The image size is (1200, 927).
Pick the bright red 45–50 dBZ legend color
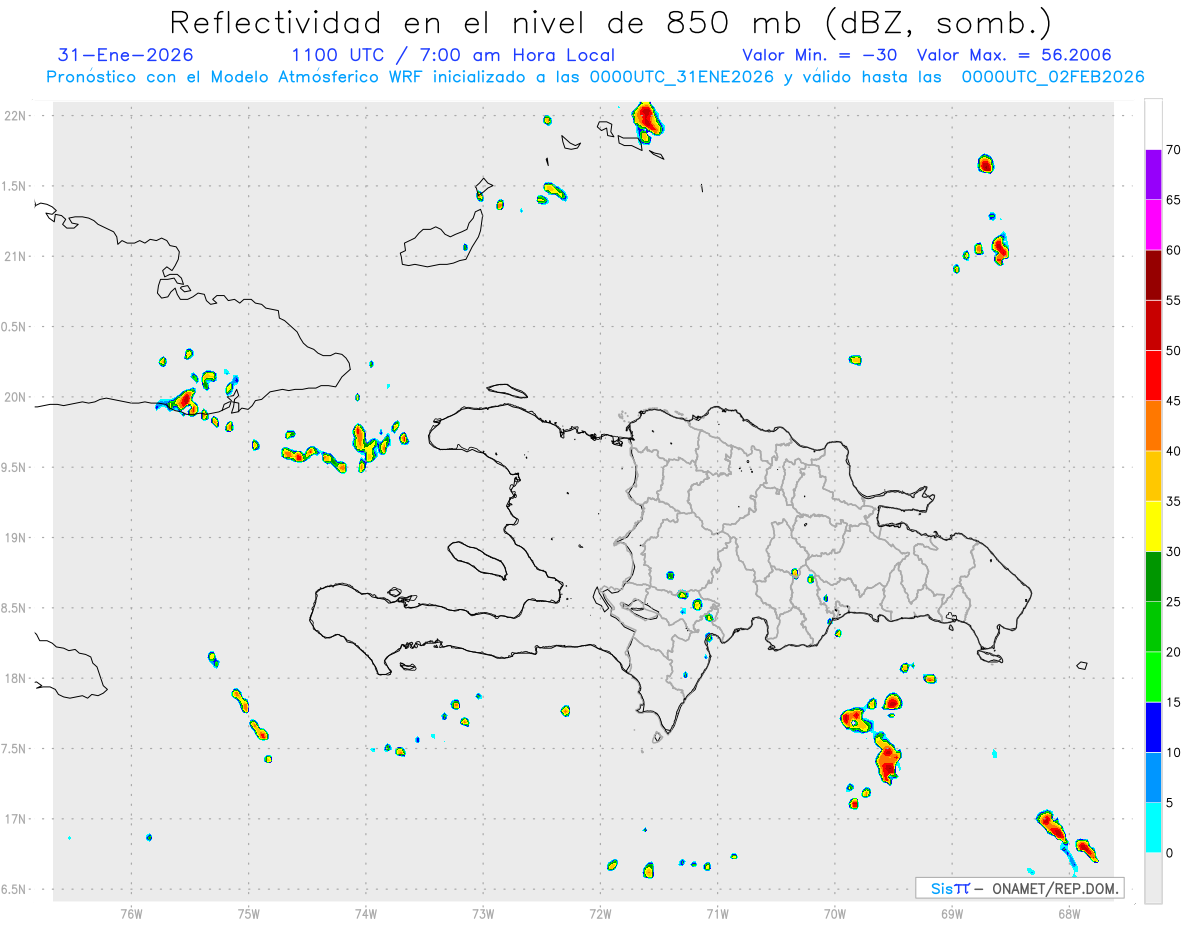[1153, 375]
